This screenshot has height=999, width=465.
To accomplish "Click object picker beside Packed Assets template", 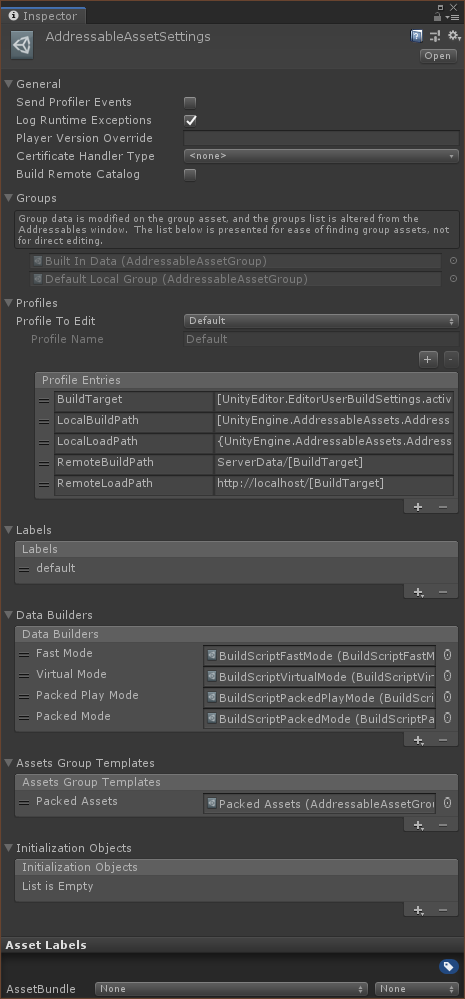I will pos(447,803).
